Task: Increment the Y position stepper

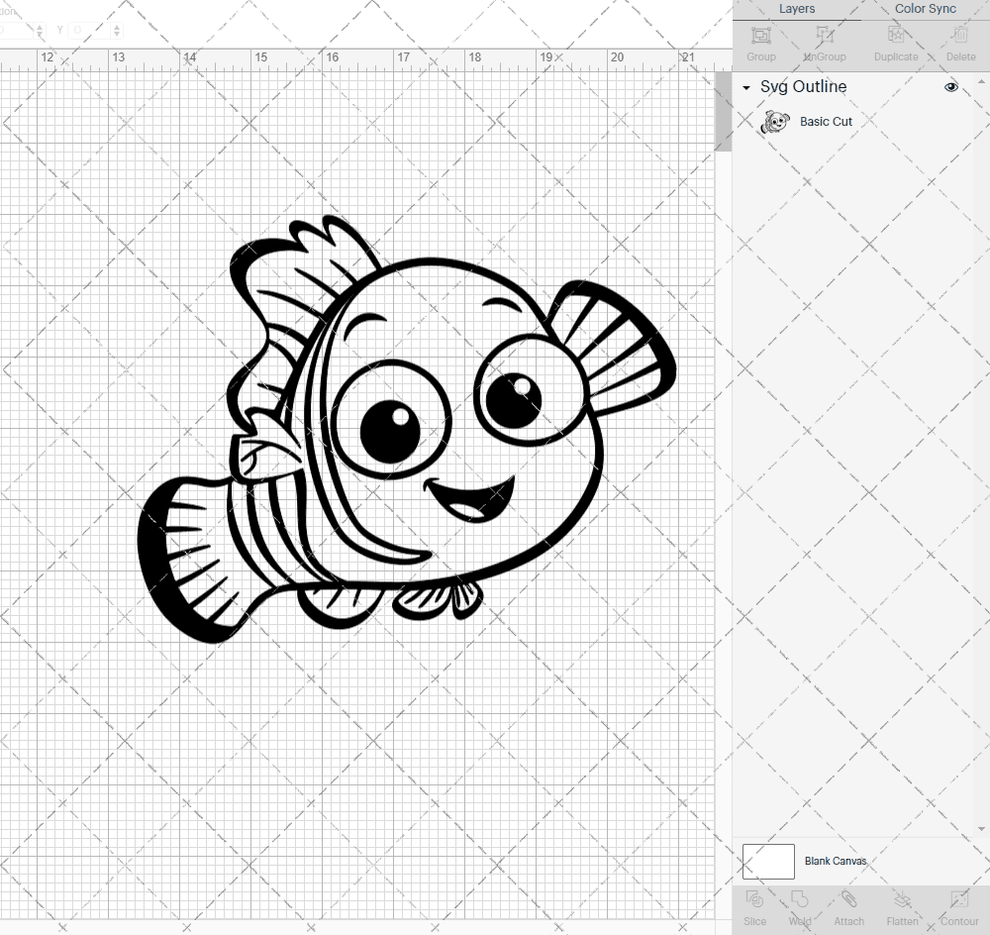Action: pos(118,26)
